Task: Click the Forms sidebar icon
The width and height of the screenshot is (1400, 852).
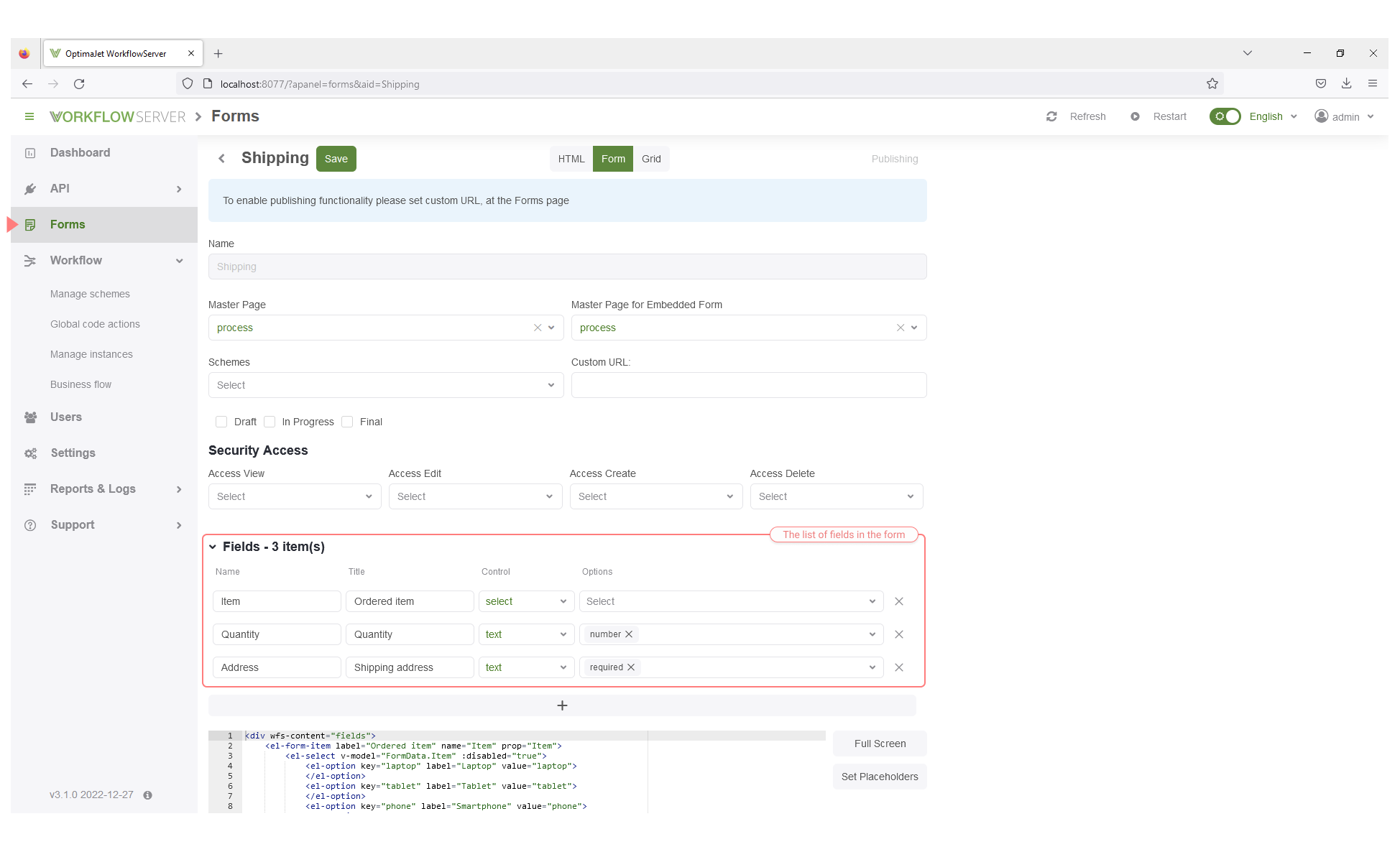Action: click(x=30, y=225)
